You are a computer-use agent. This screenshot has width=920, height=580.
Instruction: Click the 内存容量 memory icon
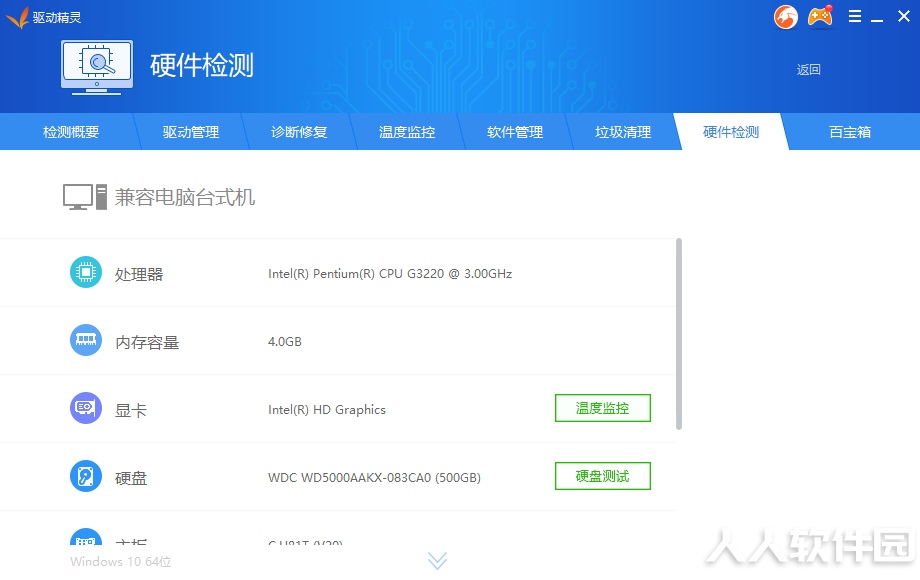pos(86,340)
